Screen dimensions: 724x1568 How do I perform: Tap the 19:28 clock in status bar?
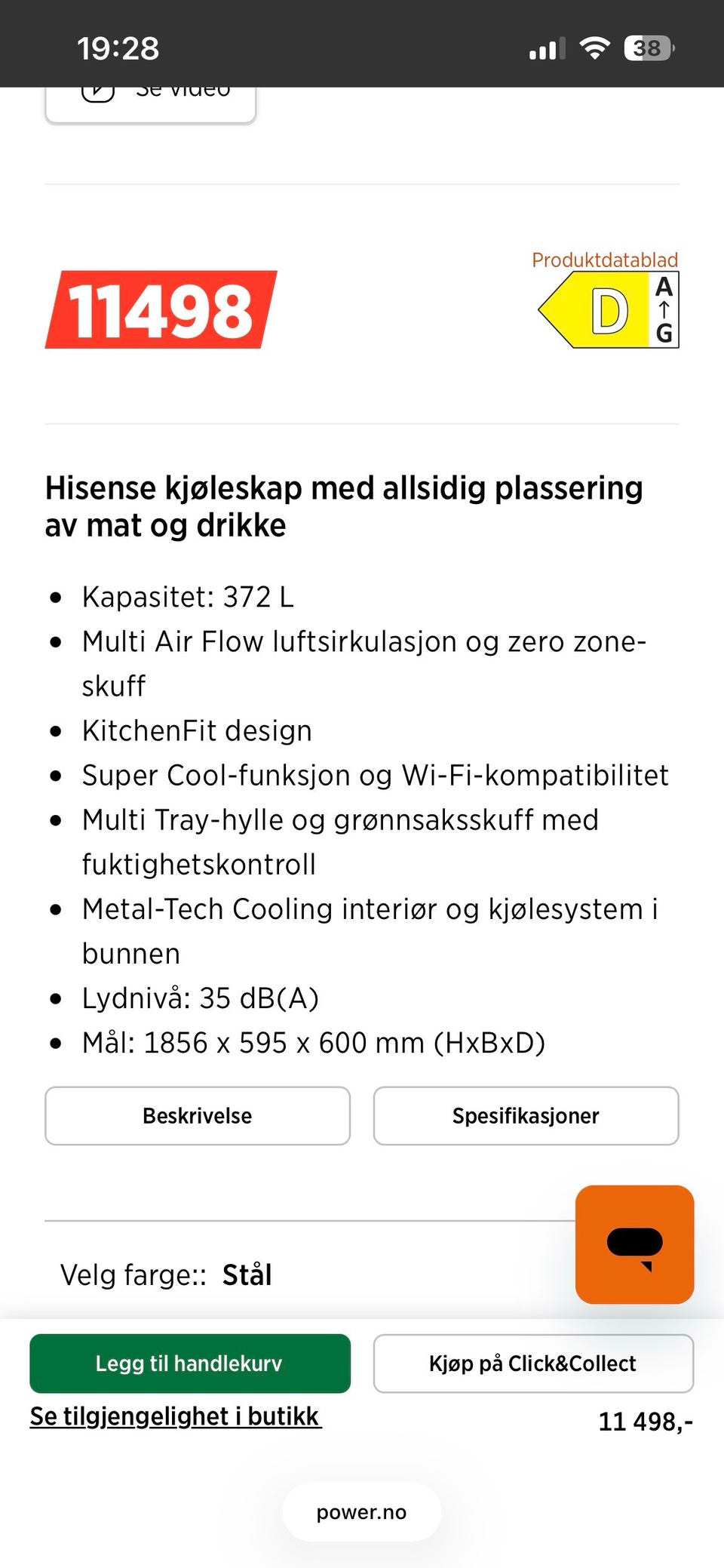click(118, 49)
